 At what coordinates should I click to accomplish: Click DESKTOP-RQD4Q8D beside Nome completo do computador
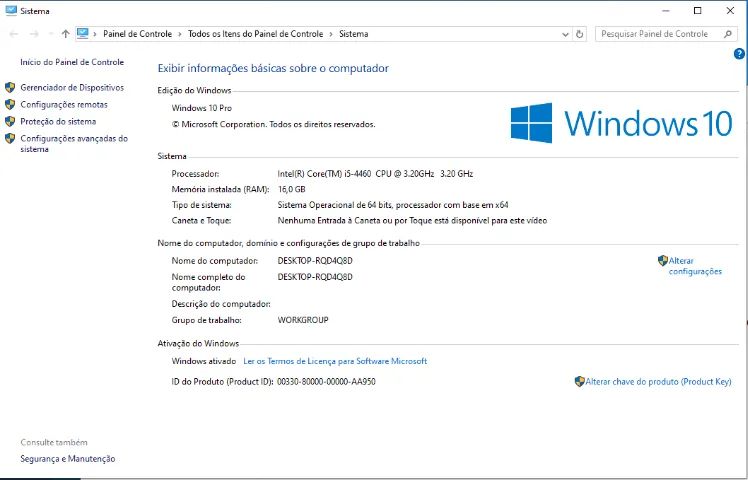pyautogui.click(x=315, y=277)
